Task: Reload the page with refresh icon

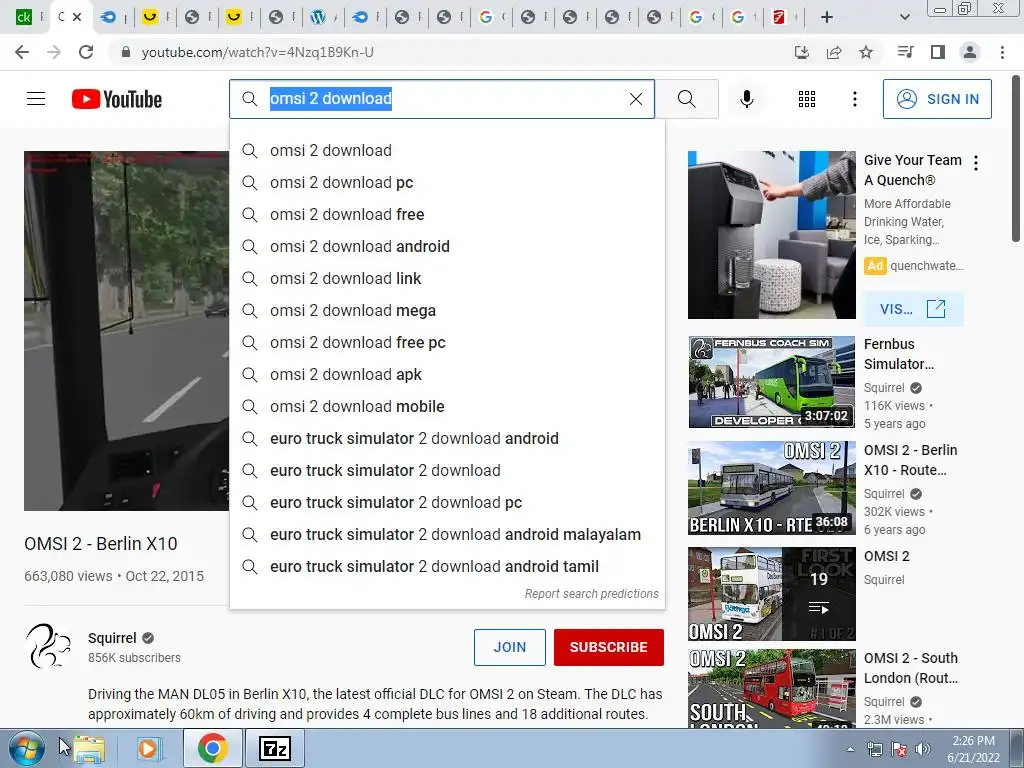Action: (x=86, y=52)
